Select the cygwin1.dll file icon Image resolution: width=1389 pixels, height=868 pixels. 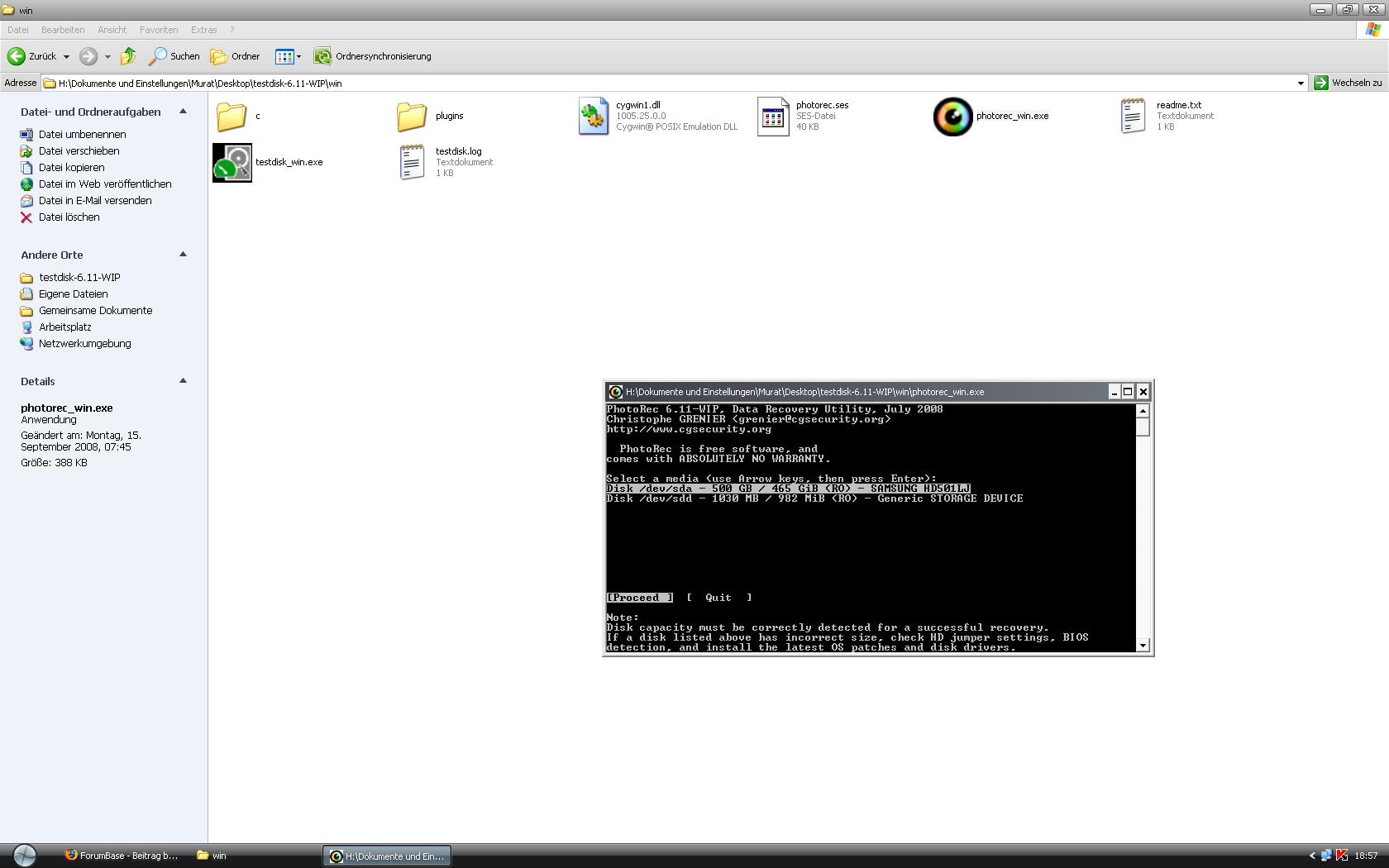[594, 116]
